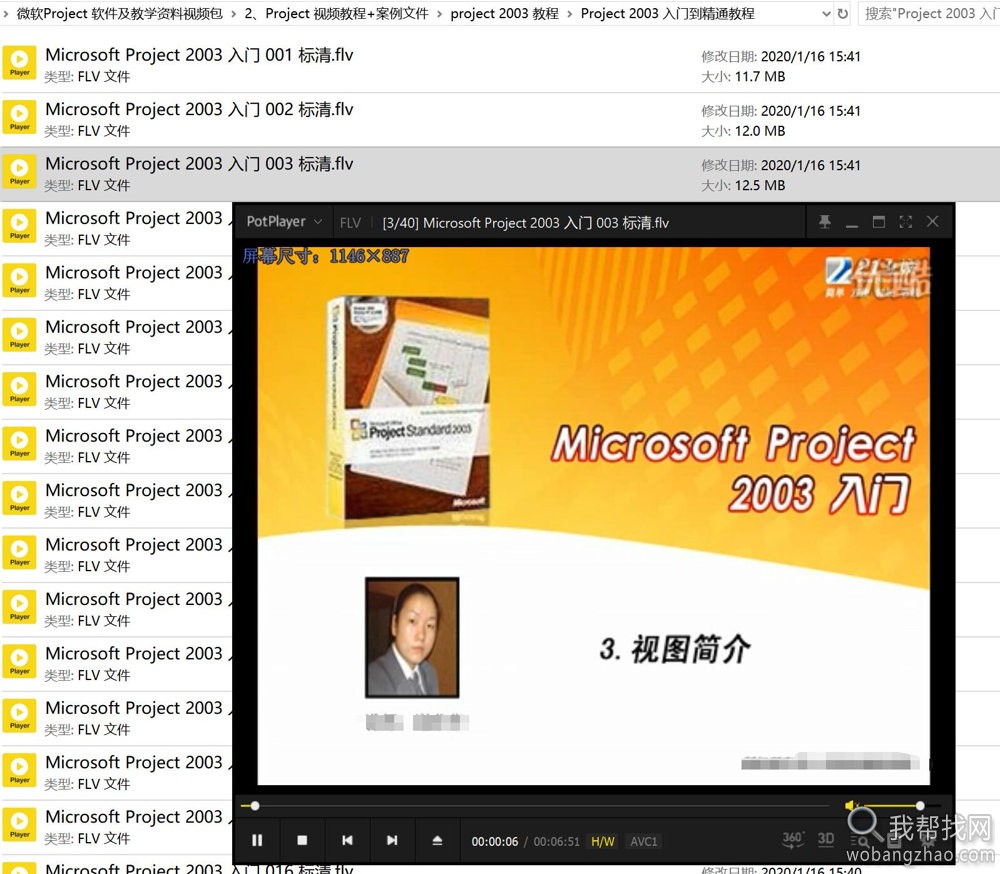Image resolution: width=1000 pixels, height=874 pixels.
Task: Select Microsoft Project 2003 入门 001 标清.flv
Action: pyautogui.click(x=199, y=55)
